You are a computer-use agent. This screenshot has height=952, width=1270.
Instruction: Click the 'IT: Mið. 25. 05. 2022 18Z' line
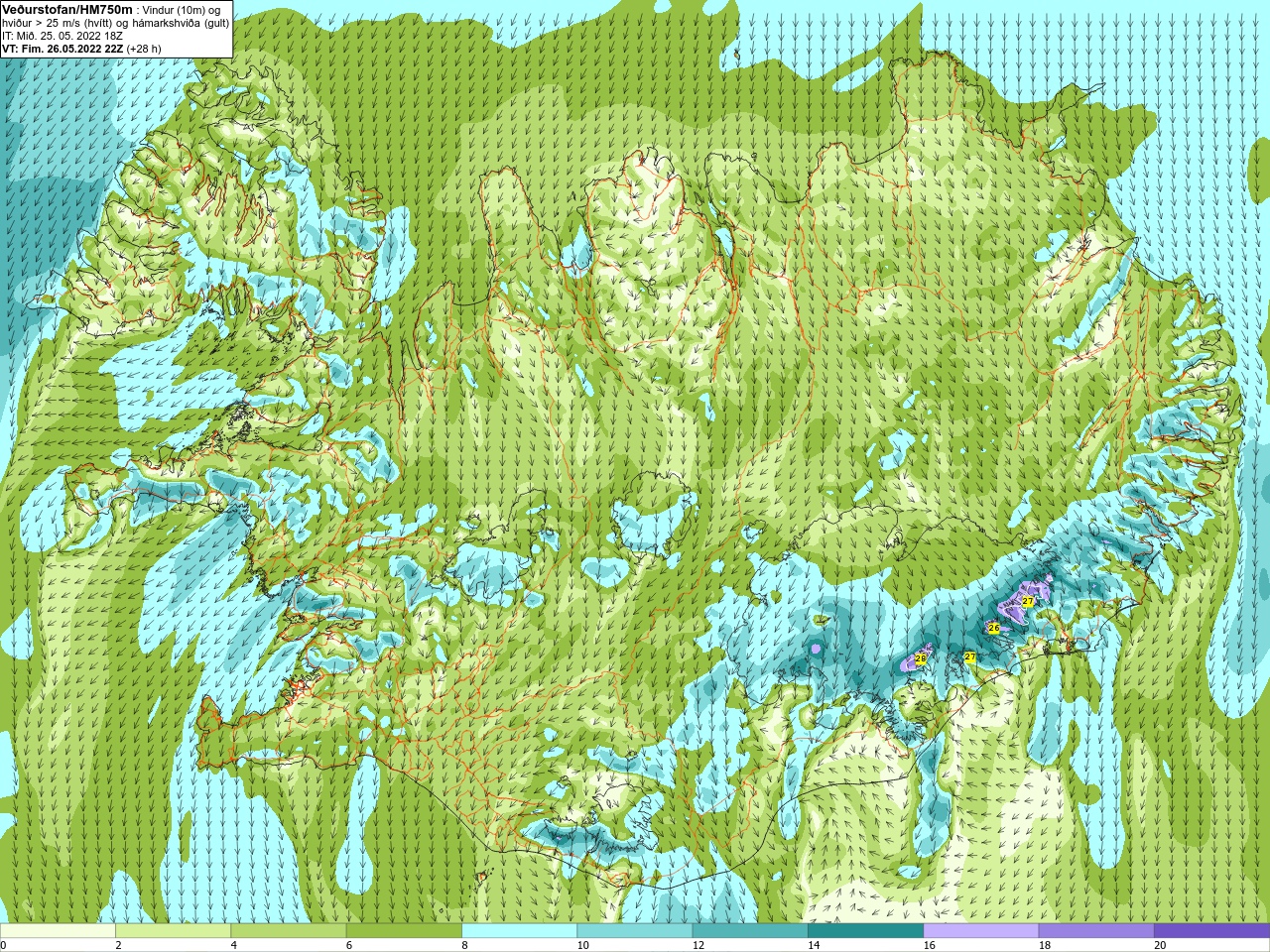coord(62,36)
